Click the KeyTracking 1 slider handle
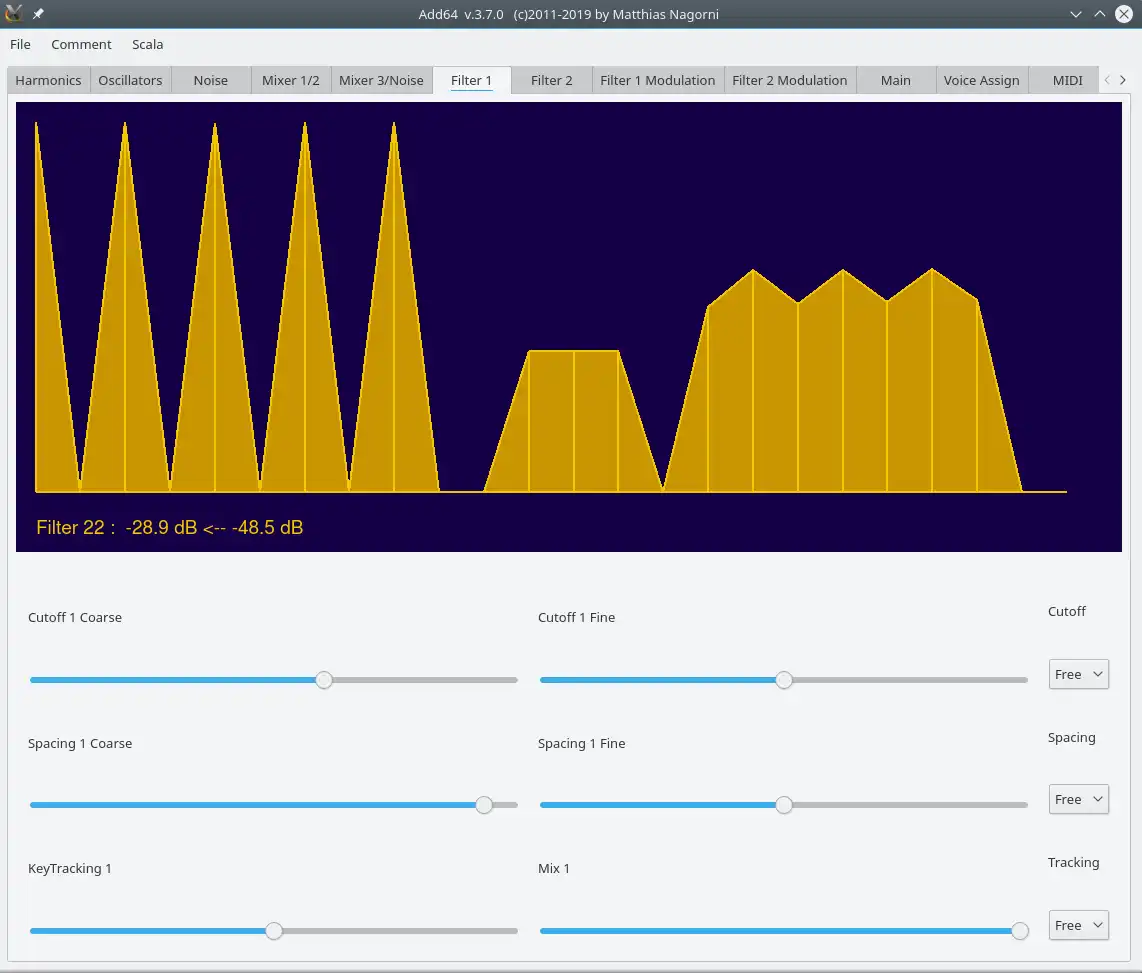The height and width of the screenshot is (973, 1142). click(274, 931)
